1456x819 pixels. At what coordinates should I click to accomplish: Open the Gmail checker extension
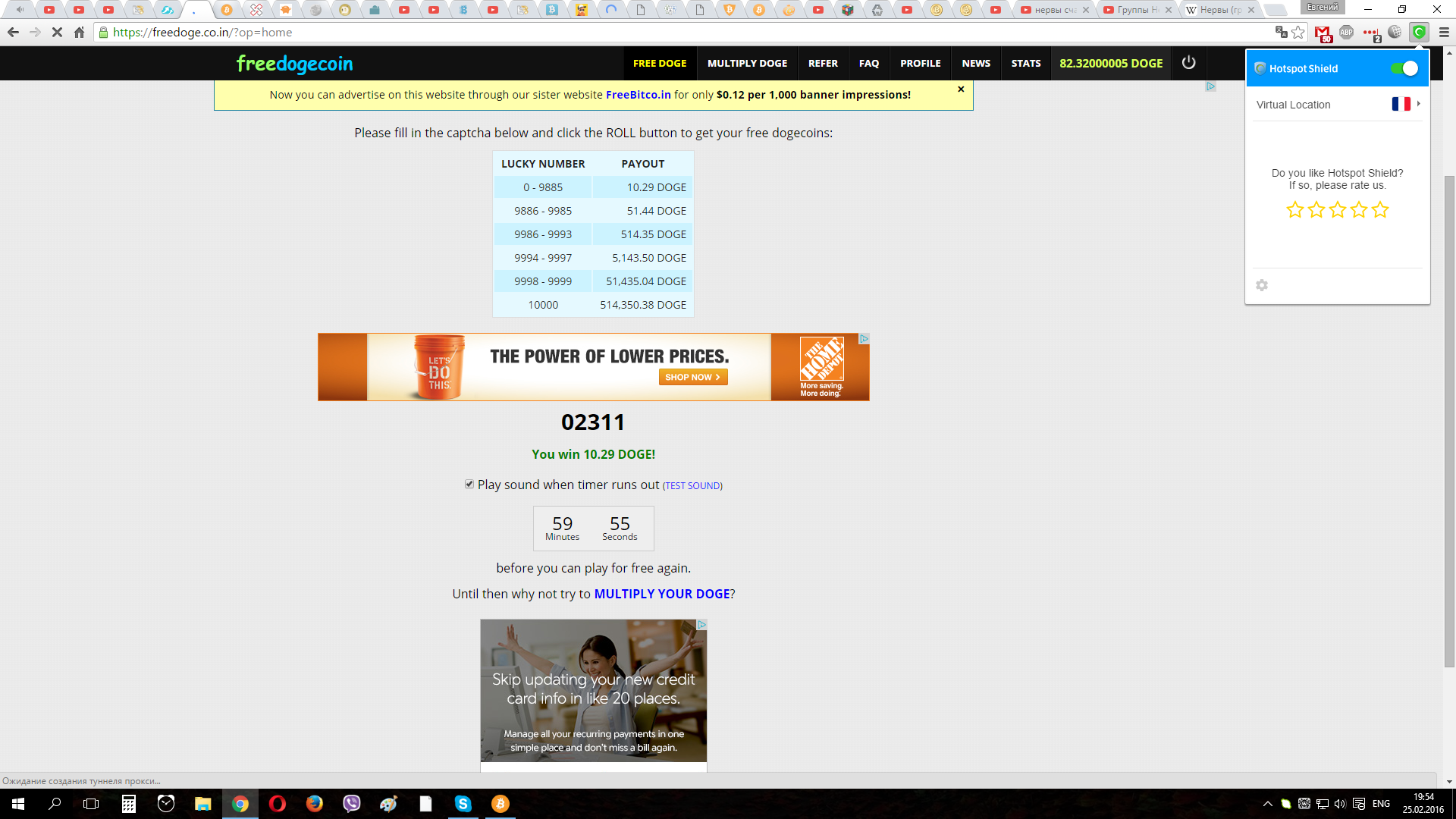1323,33
